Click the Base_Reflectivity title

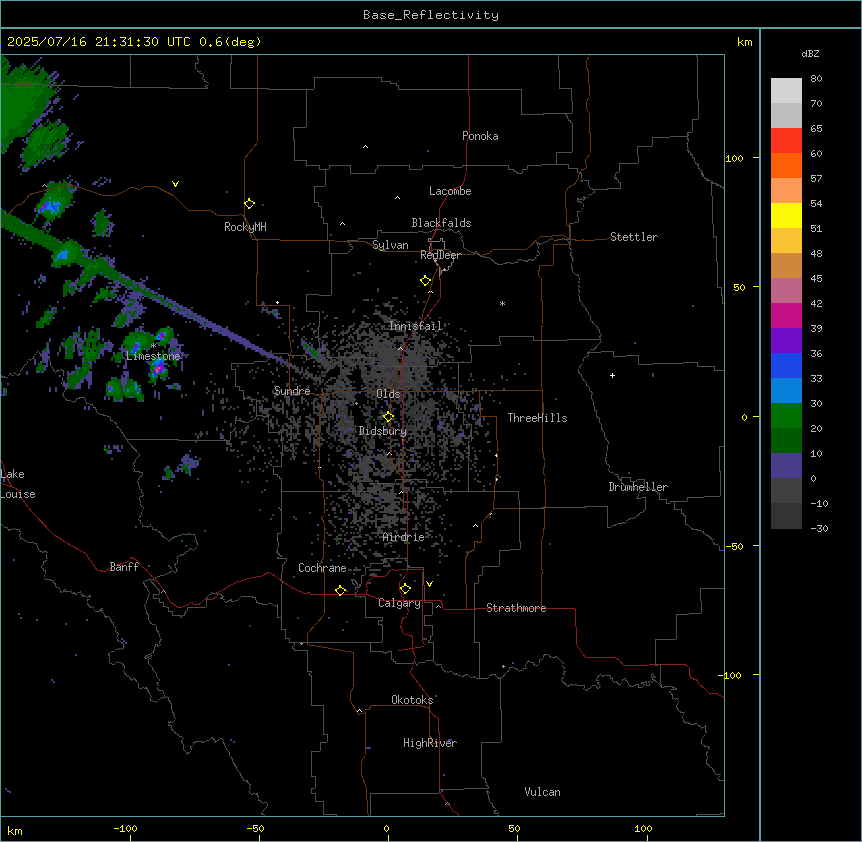tap(431, 15)
